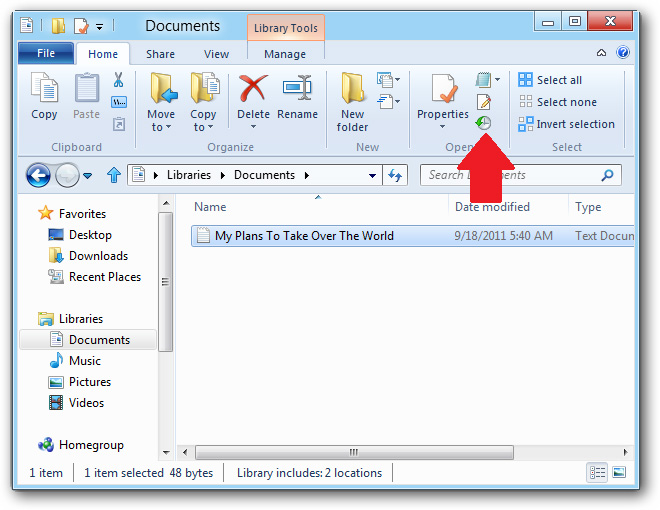The width and height of the screenshot is (660, 510).
Task: Click the Help question mark icon
Action: tap(623, 53)
